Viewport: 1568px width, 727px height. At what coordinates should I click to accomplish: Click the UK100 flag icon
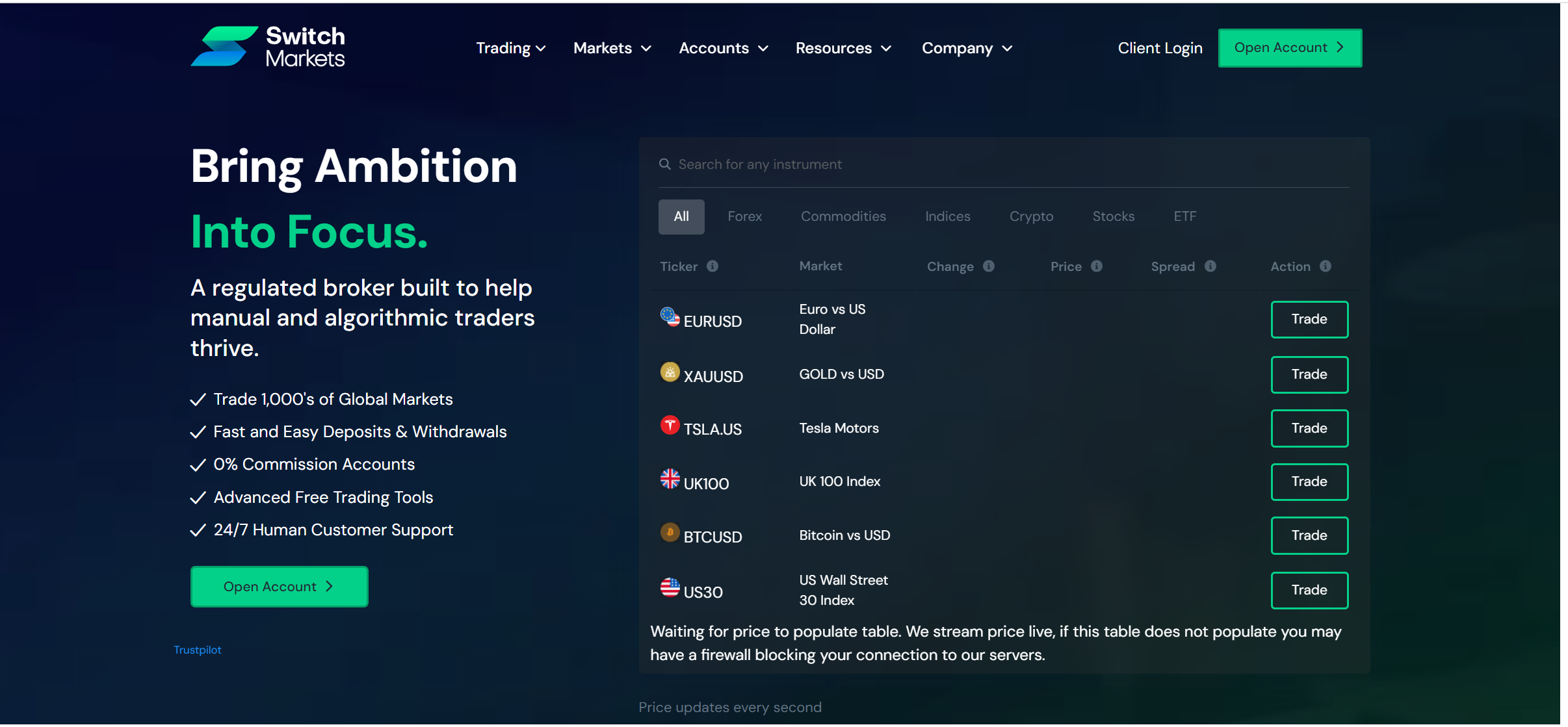670,479
